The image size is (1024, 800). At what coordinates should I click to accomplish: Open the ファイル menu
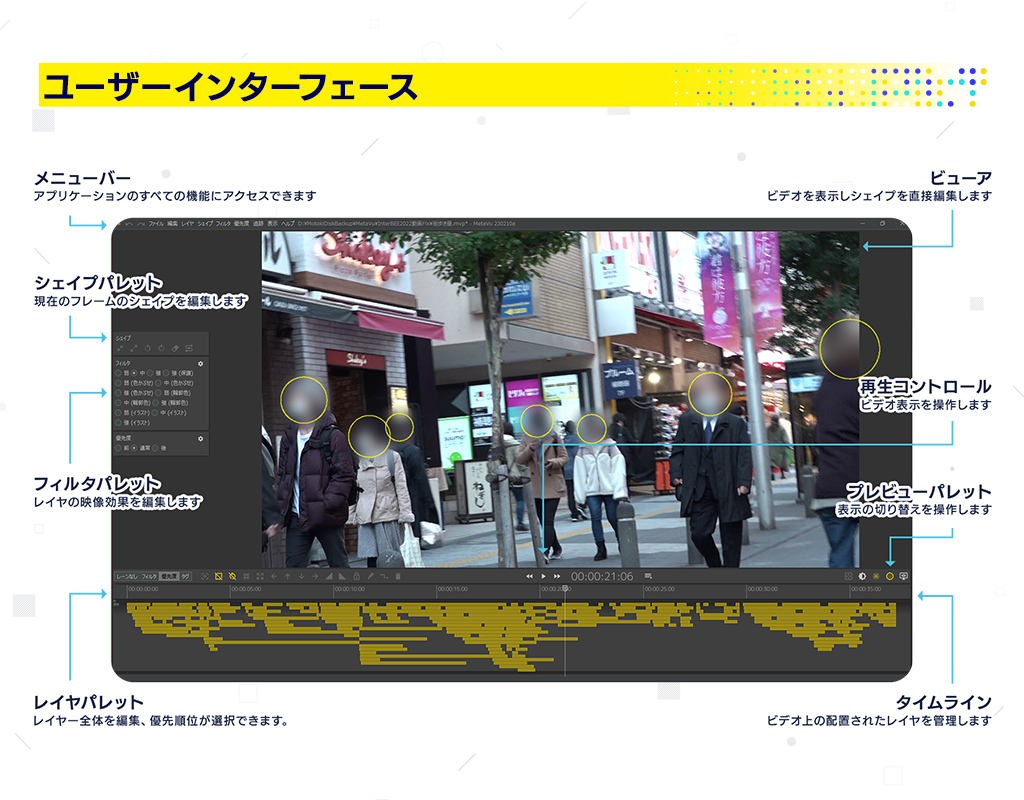pos(156,224)
